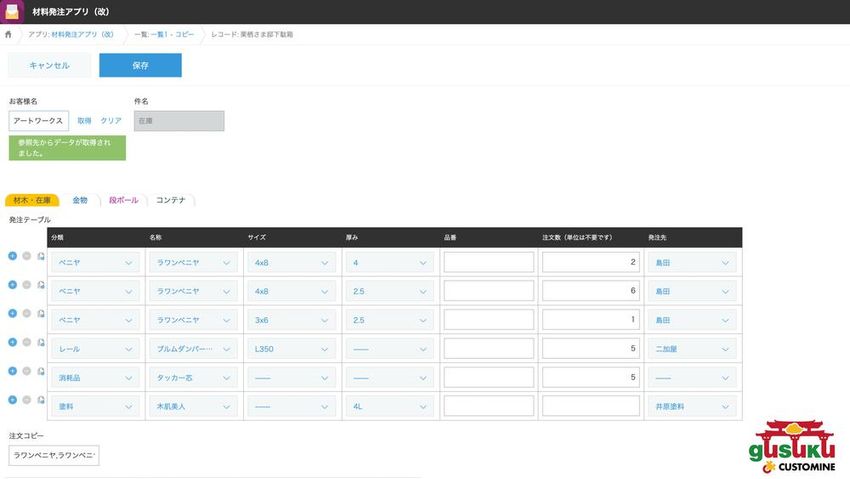Viewport: 850px width, 479px height.
Task: Open the 分類 dropdown in the first row
Action: 95,263
